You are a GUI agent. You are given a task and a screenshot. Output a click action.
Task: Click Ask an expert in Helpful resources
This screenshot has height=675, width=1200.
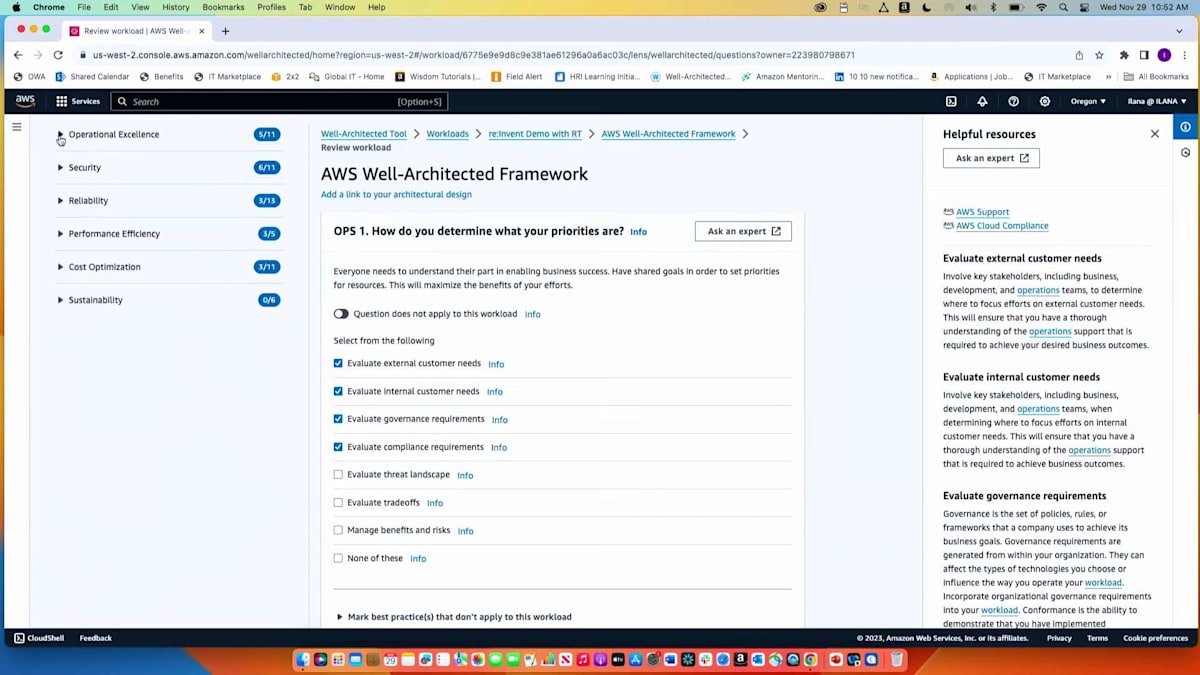991,158
